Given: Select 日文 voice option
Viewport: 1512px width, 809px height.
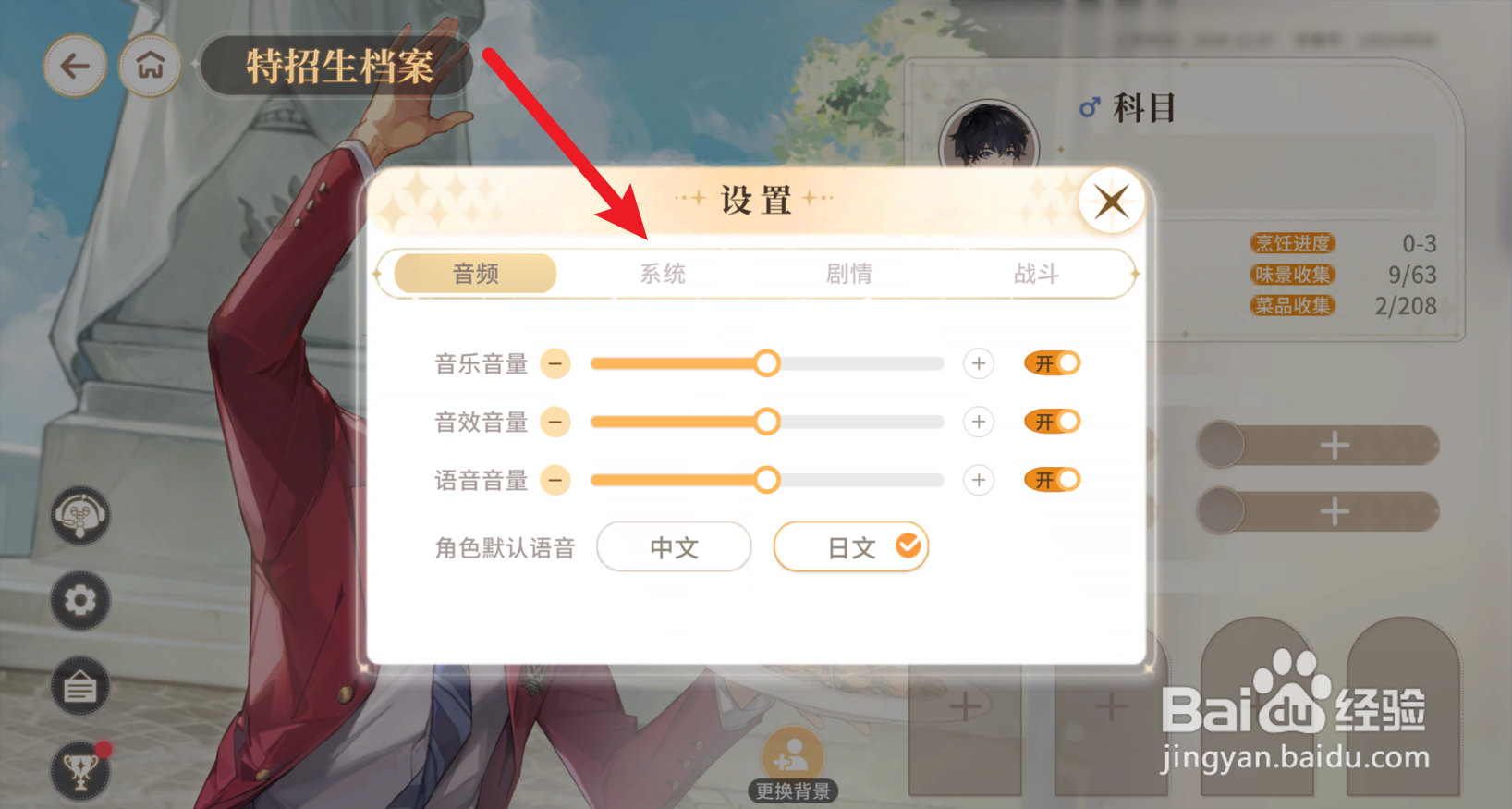Looking at the screenshot, I should (851, 547).
